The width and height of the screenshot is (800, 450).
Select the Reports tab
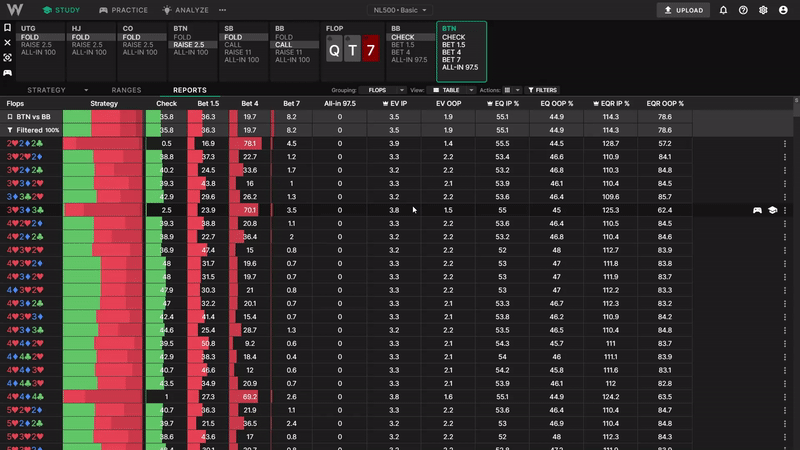click(189, 90)
